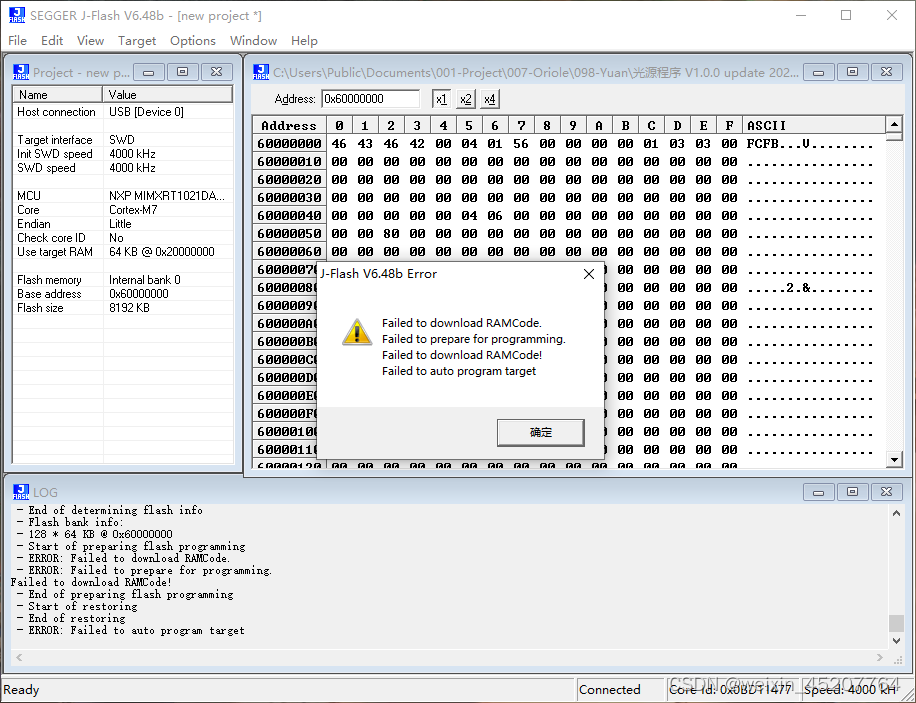This screenshot has width=916, height=703.
Task: Click the Connected status bar entry
Action: [x=609, y=690]
